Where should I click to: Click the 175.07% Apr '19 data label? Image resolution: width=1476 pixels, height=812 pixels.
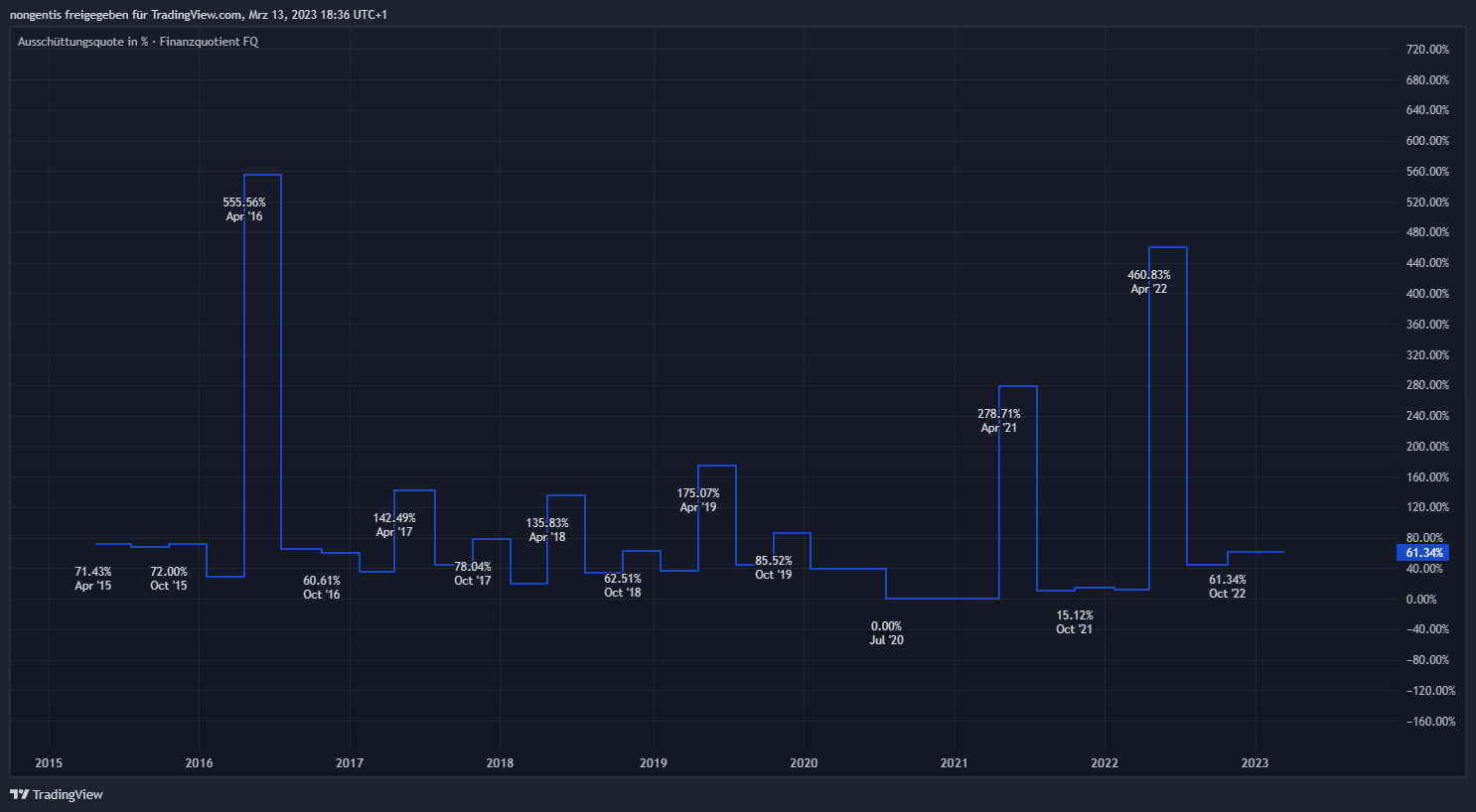point(698,500)
